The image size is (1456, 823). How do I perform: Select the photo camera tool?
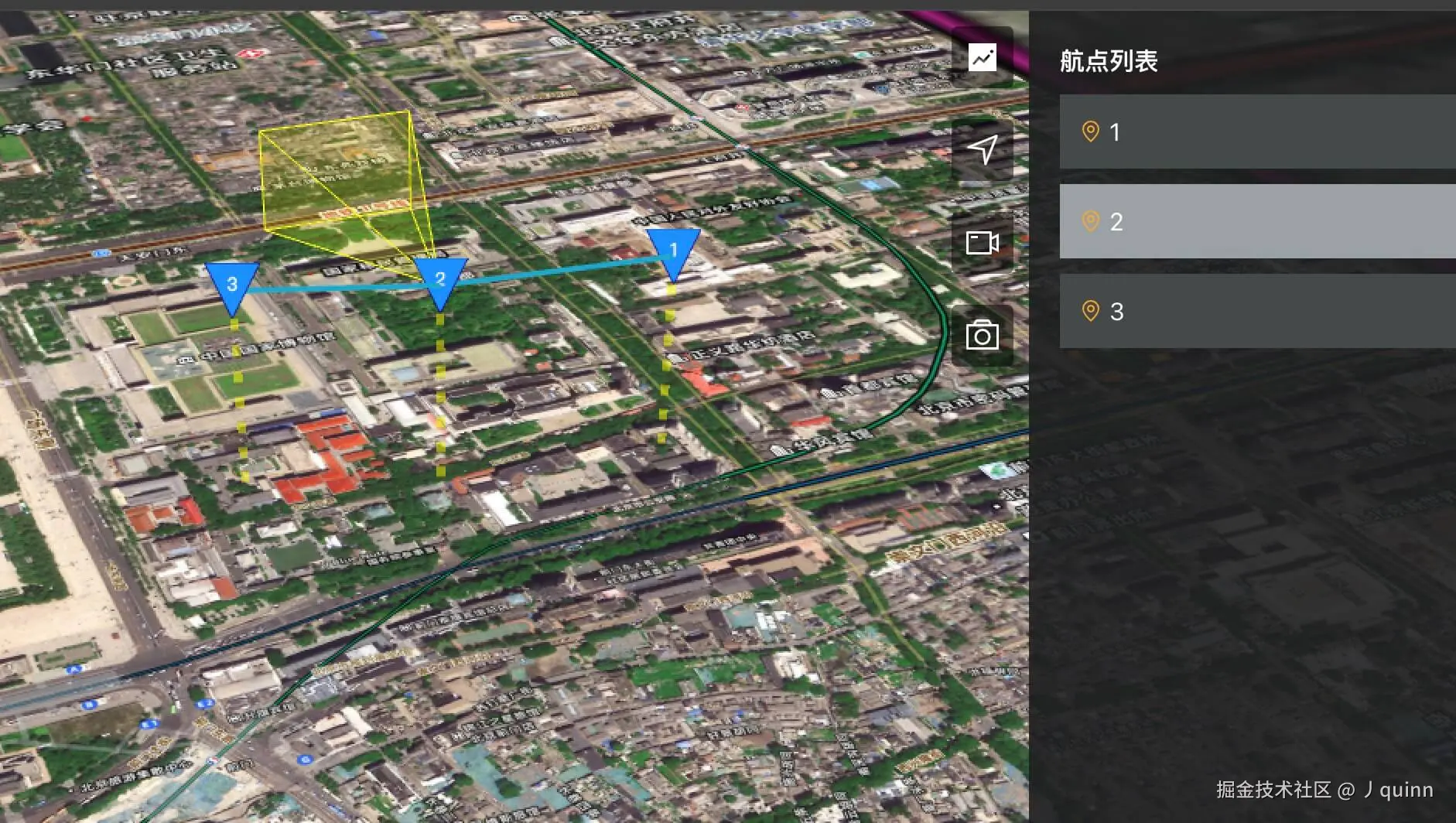[x=983, y=336]
